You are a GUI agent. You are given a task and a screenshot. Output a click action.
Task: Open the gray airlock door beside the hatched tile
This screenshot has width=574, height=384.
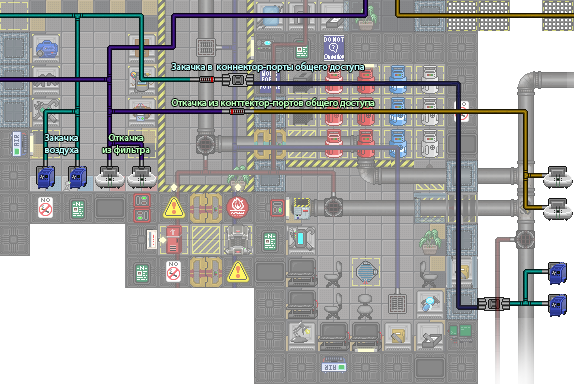(238, 240)
